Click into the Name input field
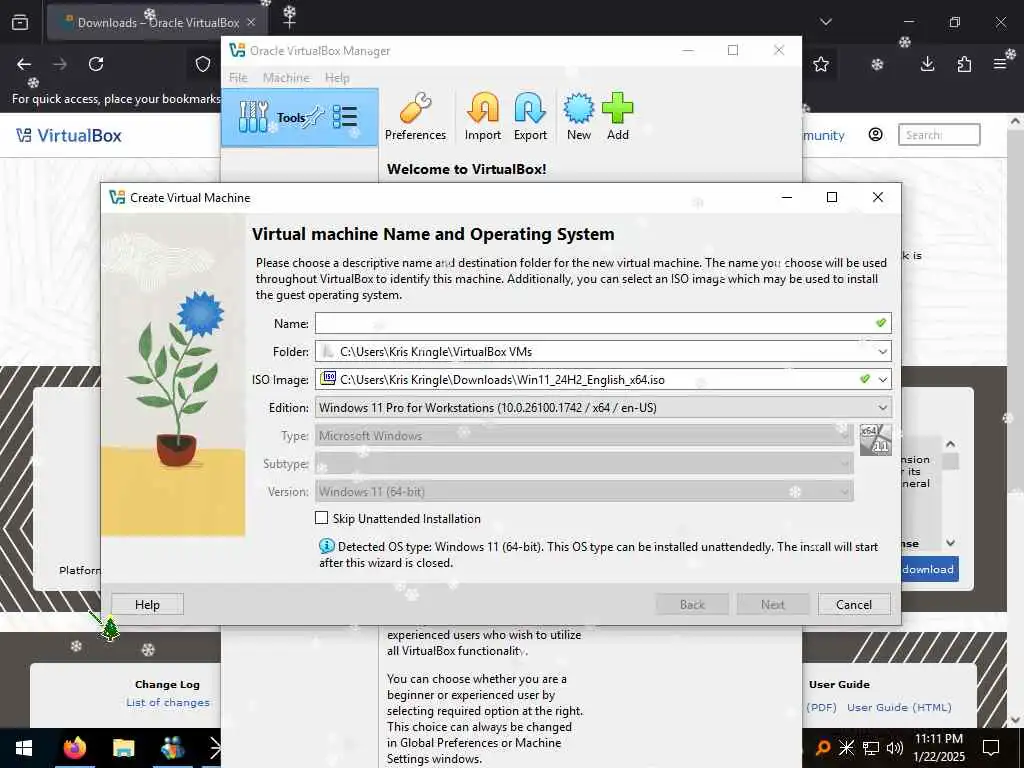The width and height of the screenshot is (1024, 768). 603,323
